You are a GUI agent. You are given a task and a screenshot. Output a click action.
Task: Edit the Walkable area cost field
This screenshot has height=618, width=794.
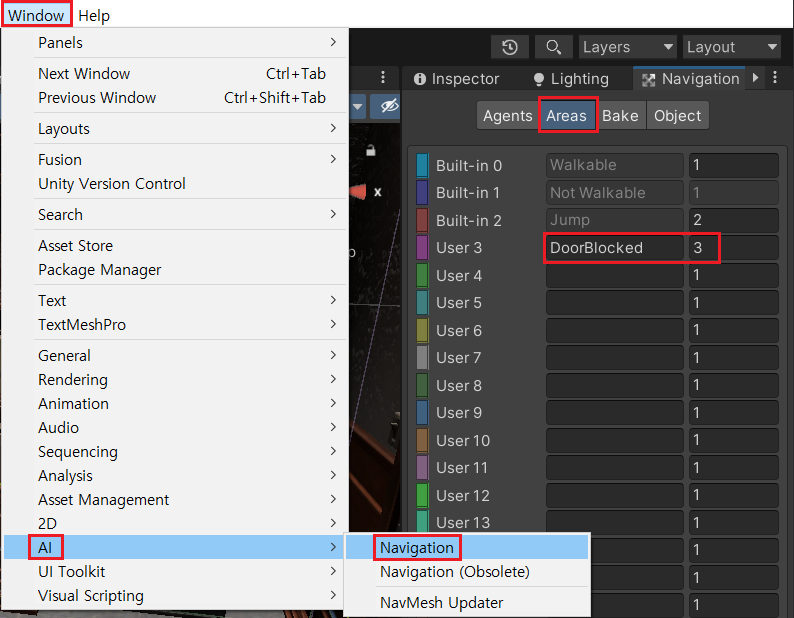(x=733, y=165)
